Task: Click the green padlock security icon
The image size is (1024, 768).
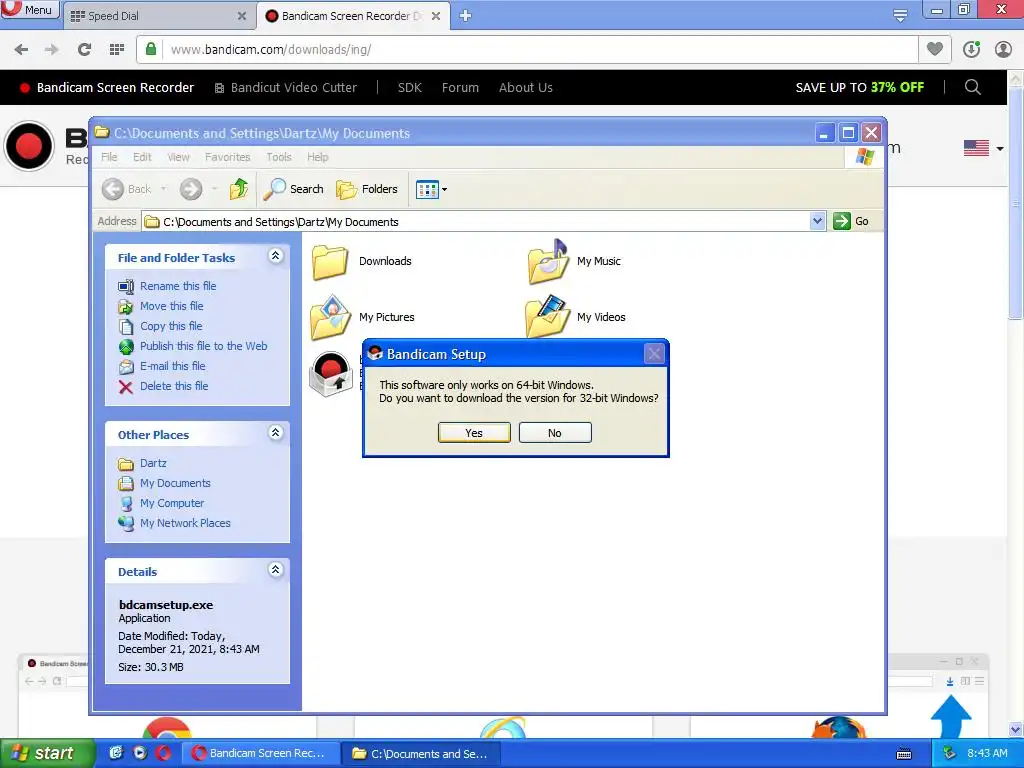Action: (x=151, y=50)
